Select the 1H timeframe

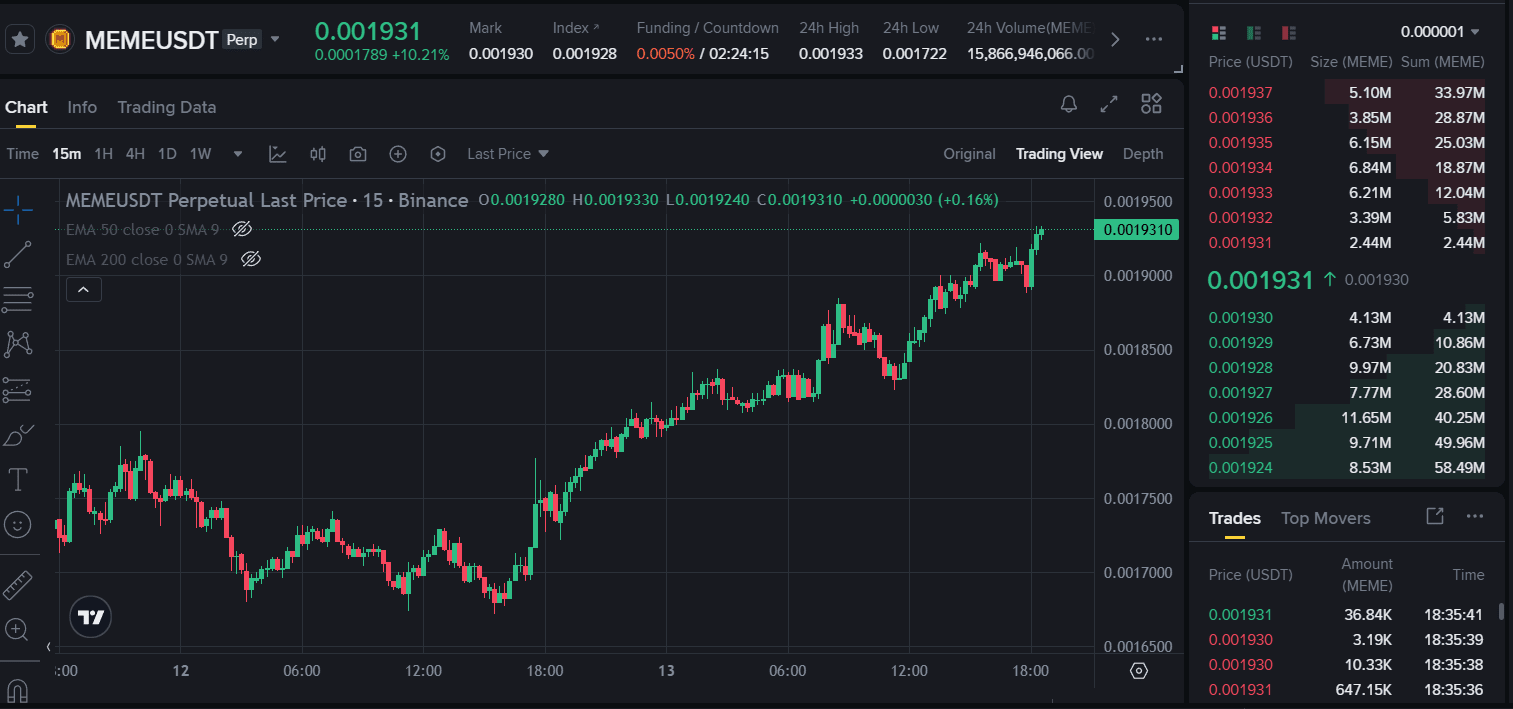pyautogui.click(x=103, y=154)
